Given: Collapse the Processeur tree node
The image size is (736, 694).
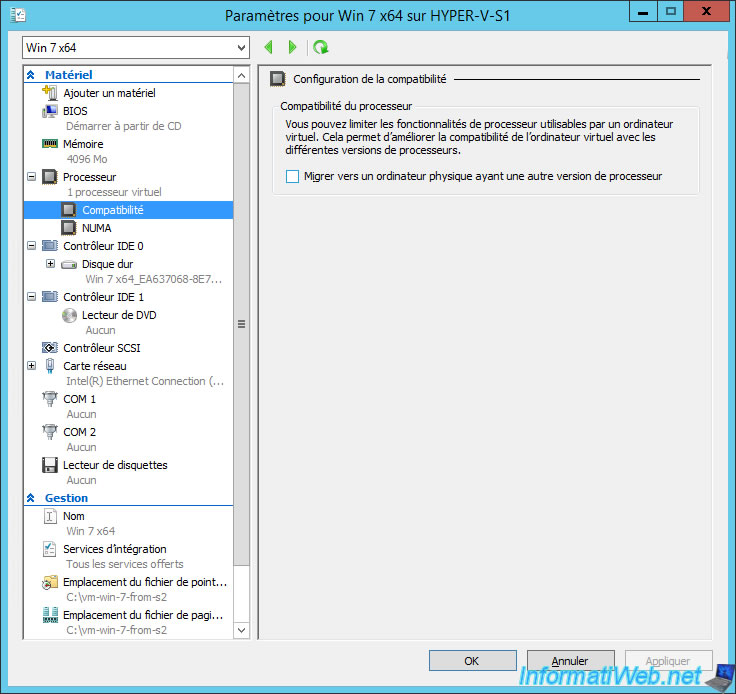Looking at the screenshot, I should click(31, 177).
